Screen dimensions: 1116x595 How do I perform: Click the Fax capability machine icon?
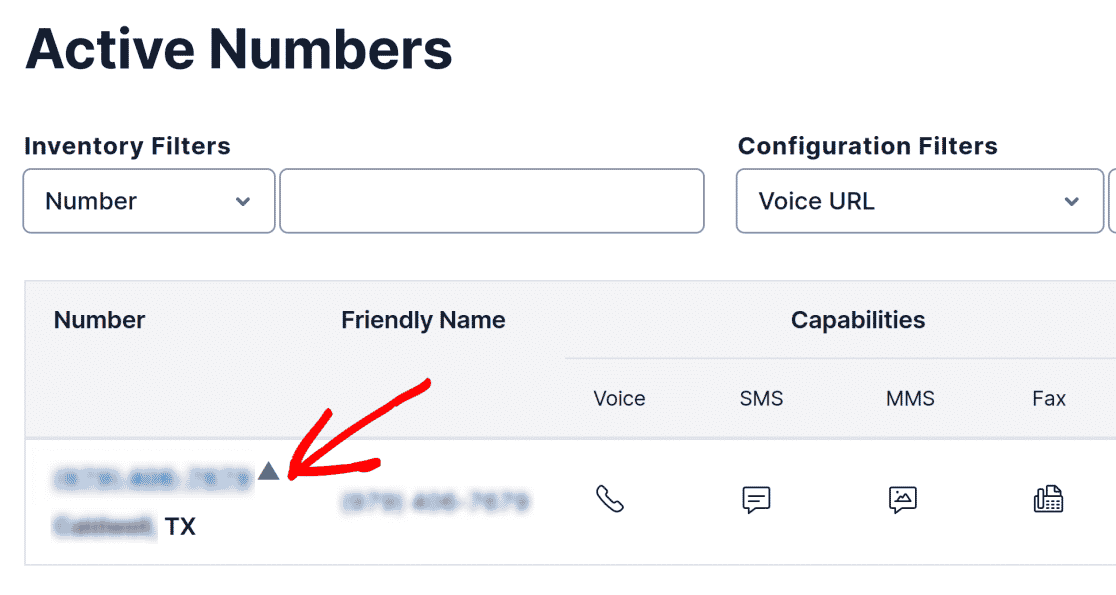(1048, 499)
